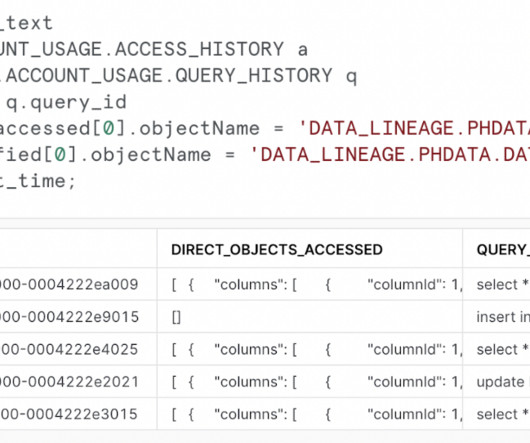Click the empty brackets [] objects accessed cell
530x443 pixels.
coord(310,317)
